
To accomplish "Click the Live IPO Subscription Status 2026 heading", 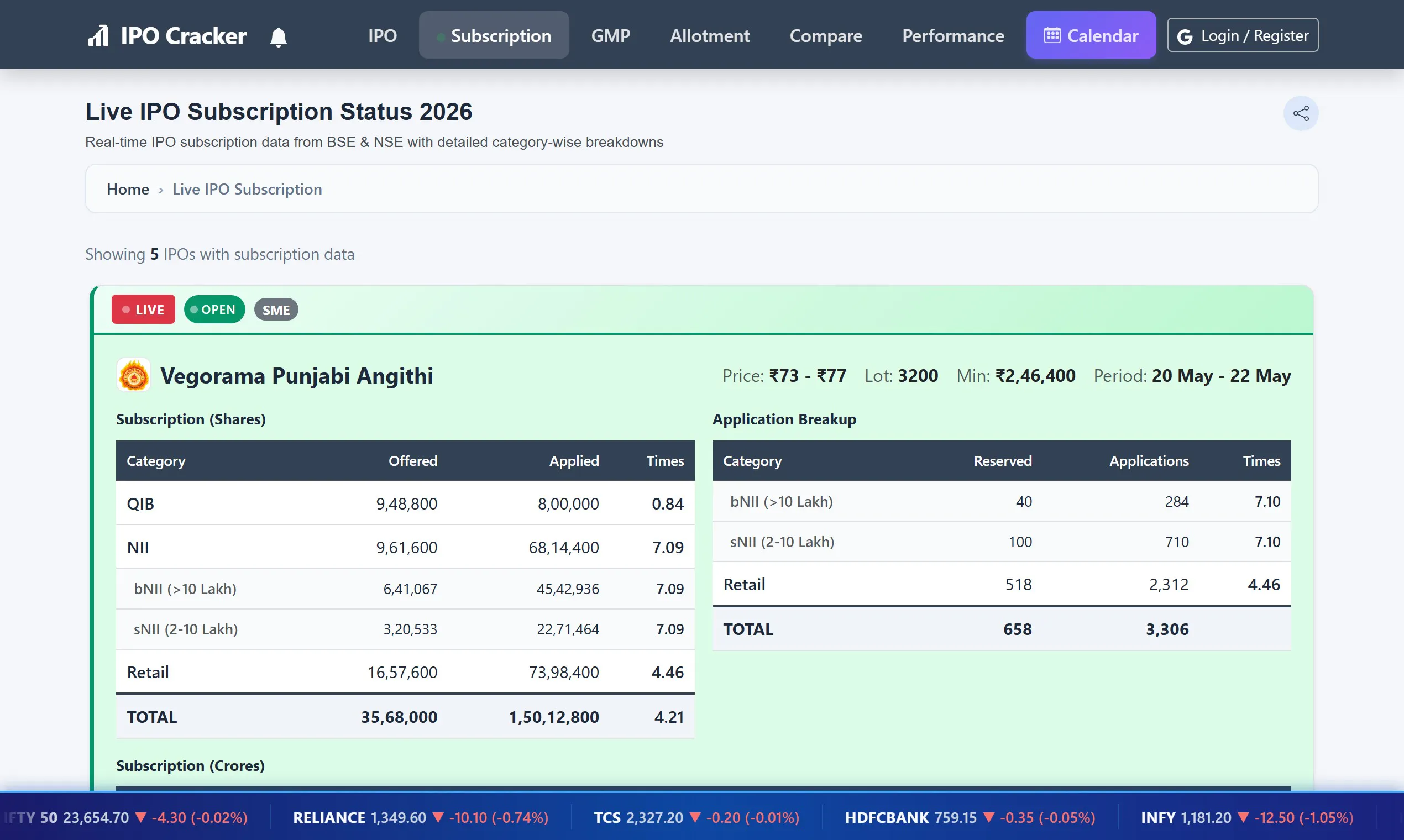I will coord(279,112).
